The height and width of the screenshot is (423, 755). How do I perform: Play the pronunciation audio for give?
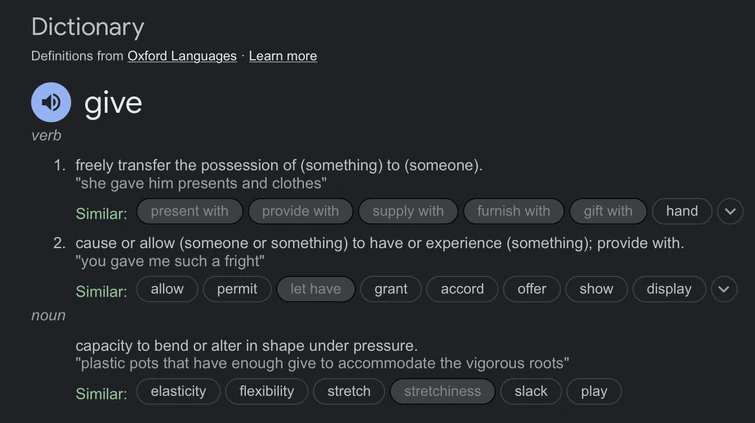tap(51, 102)
